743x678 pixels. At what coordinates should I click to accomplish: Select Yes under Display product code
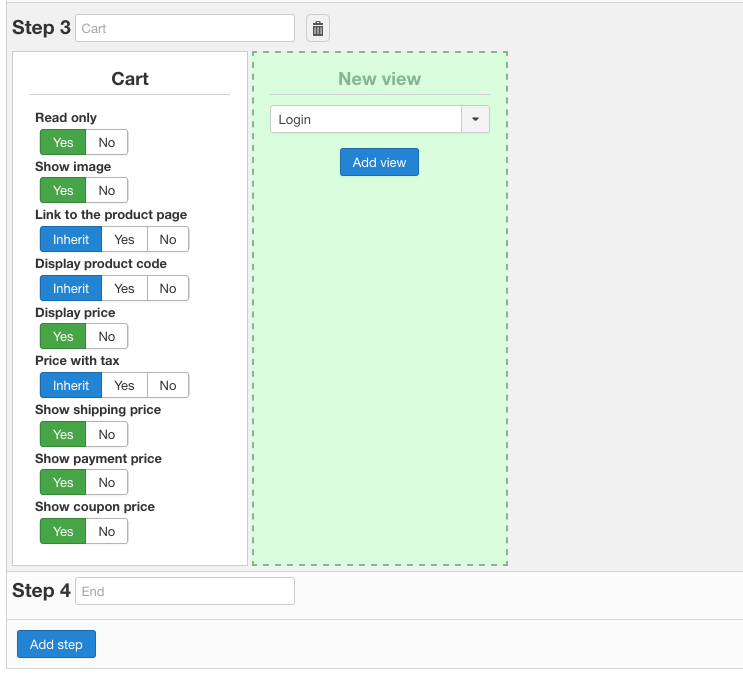(x=124, y=288)
